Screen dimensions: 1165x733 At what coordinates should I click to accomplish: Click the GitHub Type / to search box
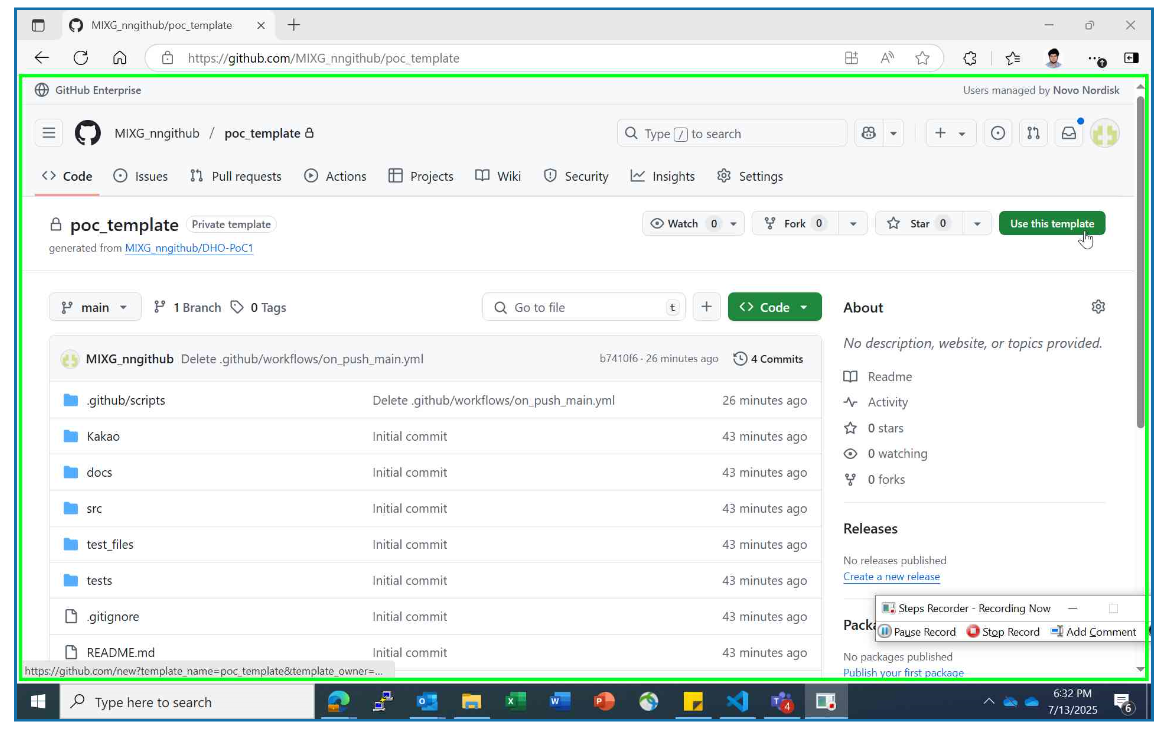pyautogui.click(x=732, y=134)
